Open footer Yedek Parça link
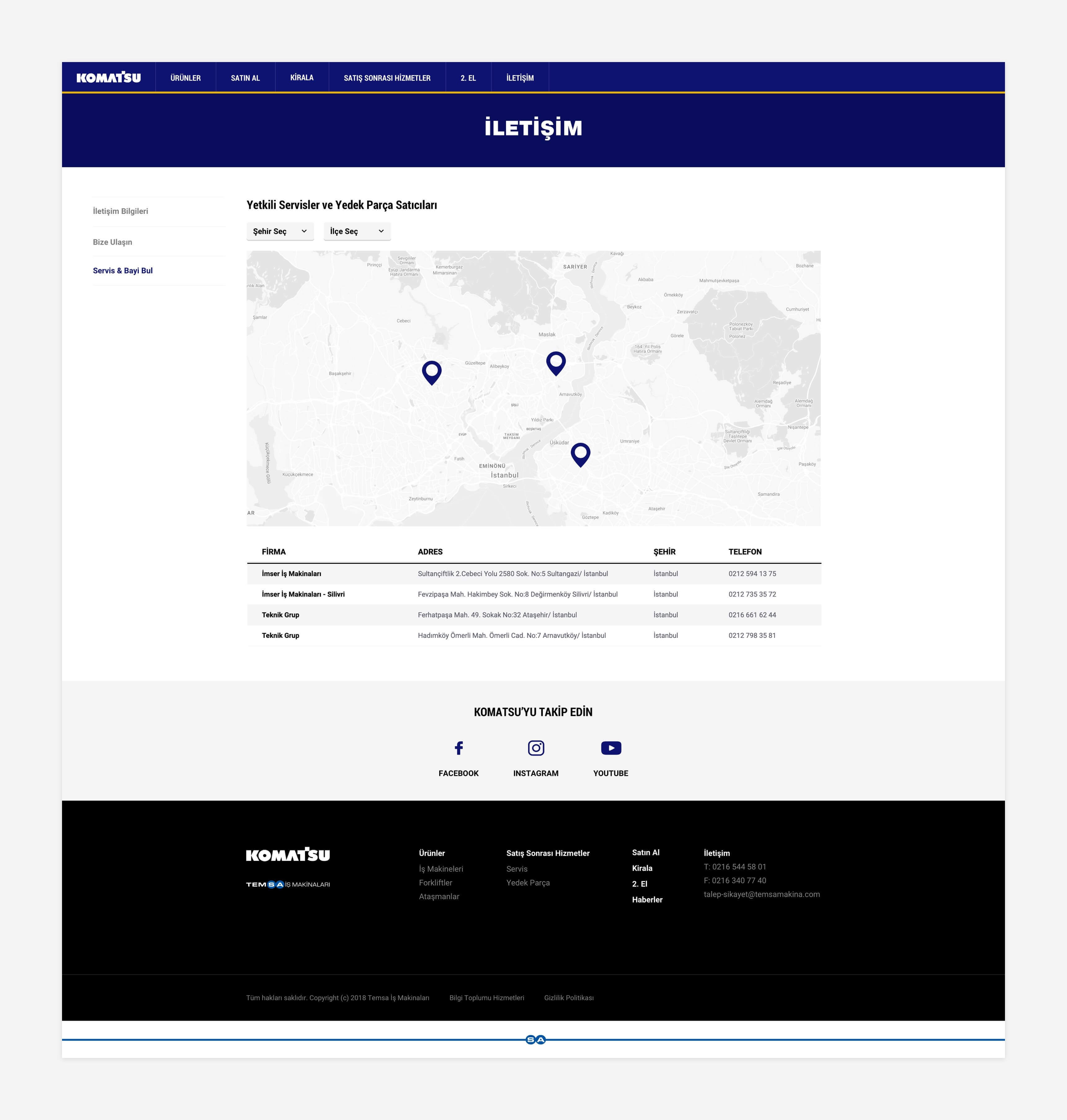This screenshot has height=1120, width=1067. [x=528, y=882]
